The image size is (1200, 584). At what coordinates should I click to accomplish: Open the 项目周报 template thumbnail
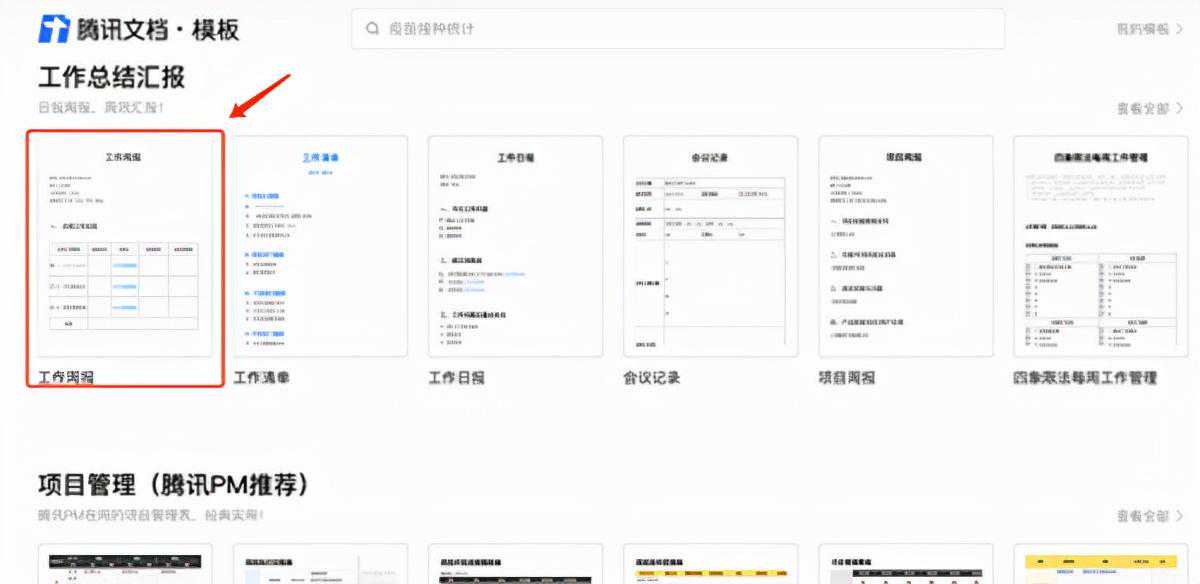pos(905,246)
